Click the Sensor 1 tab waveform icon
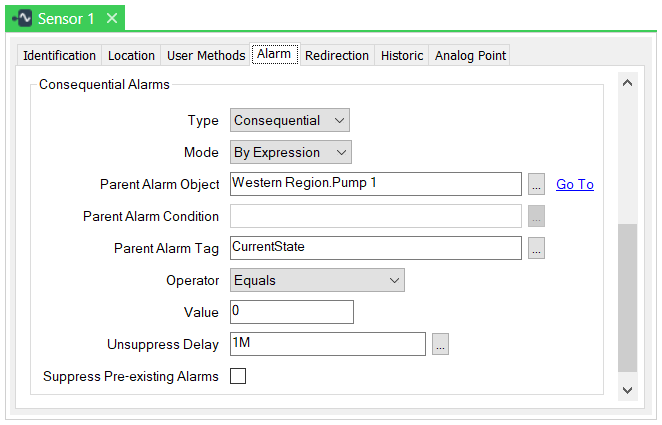This screenshot has height=425, width=662. click(23, 18)
